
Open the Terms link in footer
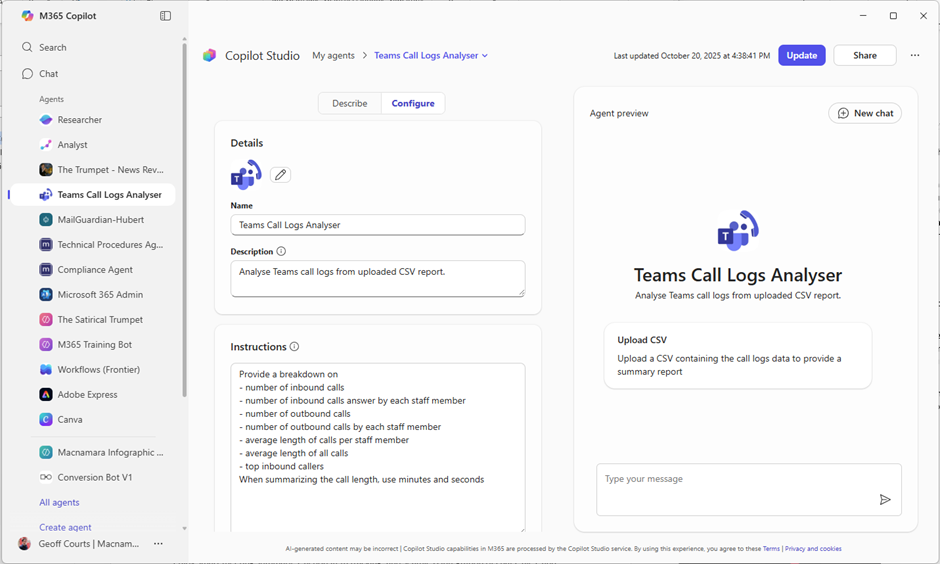pyautogui.click(x=771, y=548)
